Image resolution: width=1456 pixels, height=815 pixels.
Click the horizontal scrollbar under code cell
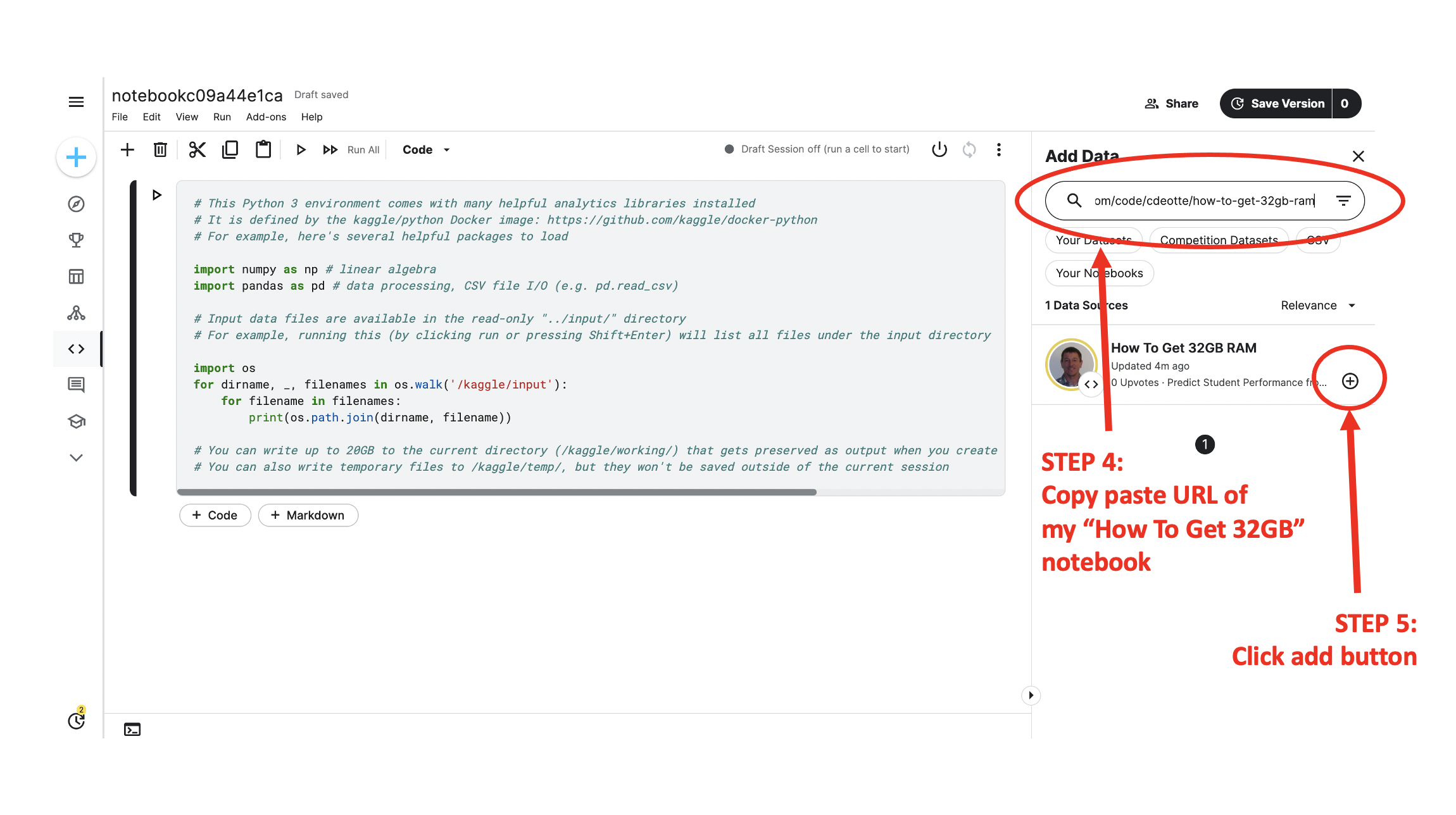tap(496, 492)
